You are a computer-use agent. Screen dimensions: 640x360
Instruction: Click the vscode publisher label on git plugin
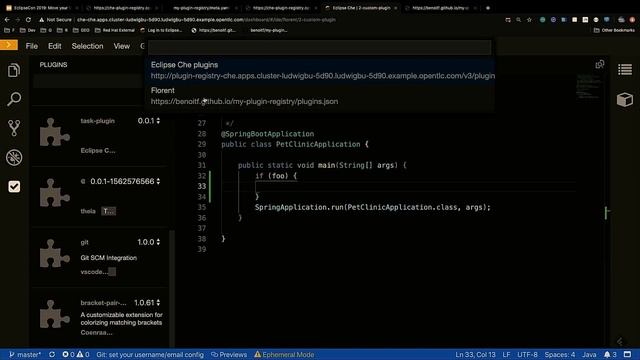click(x=94, y=272)
